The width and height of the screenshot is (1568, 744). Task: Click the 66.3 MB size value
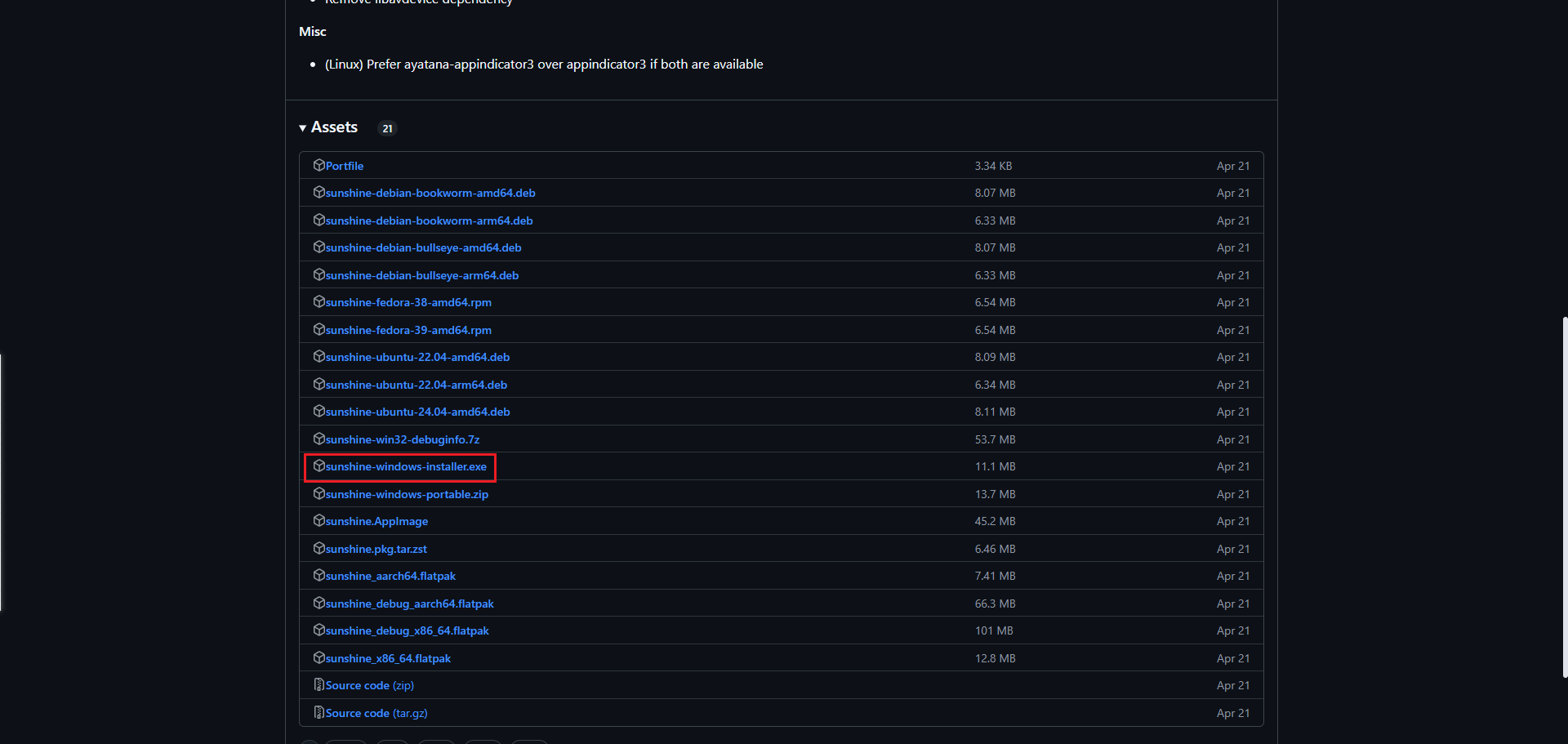coord(995,604)
